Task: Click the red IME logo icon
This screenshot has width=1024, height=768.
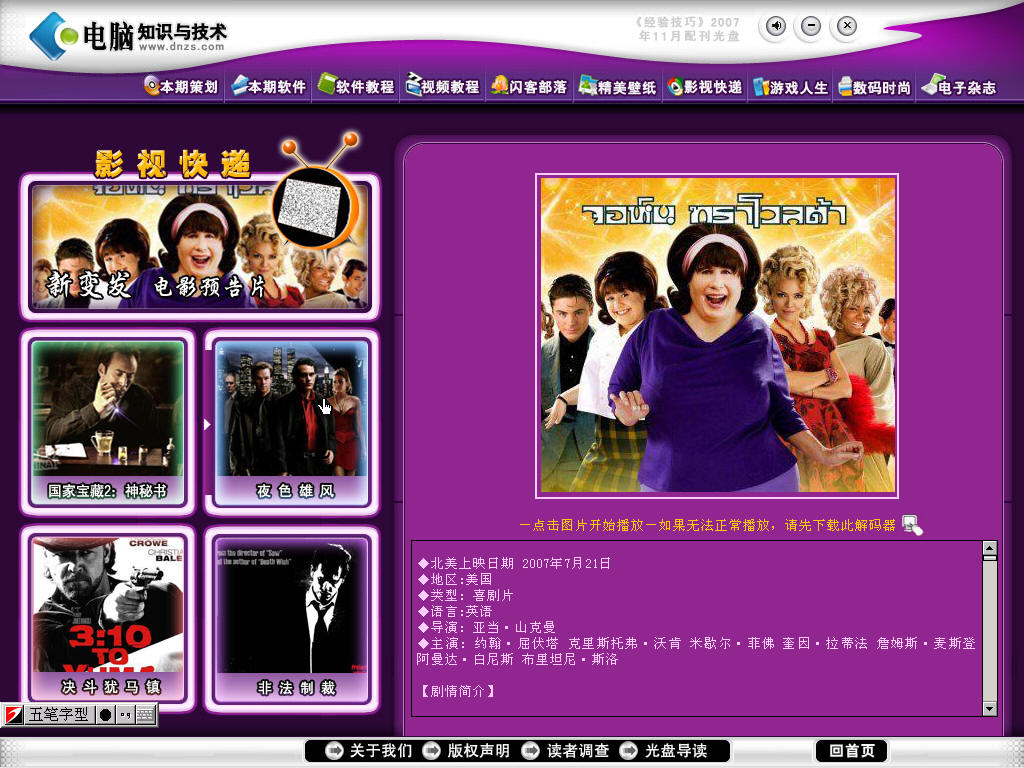Action: pos(14,714)
